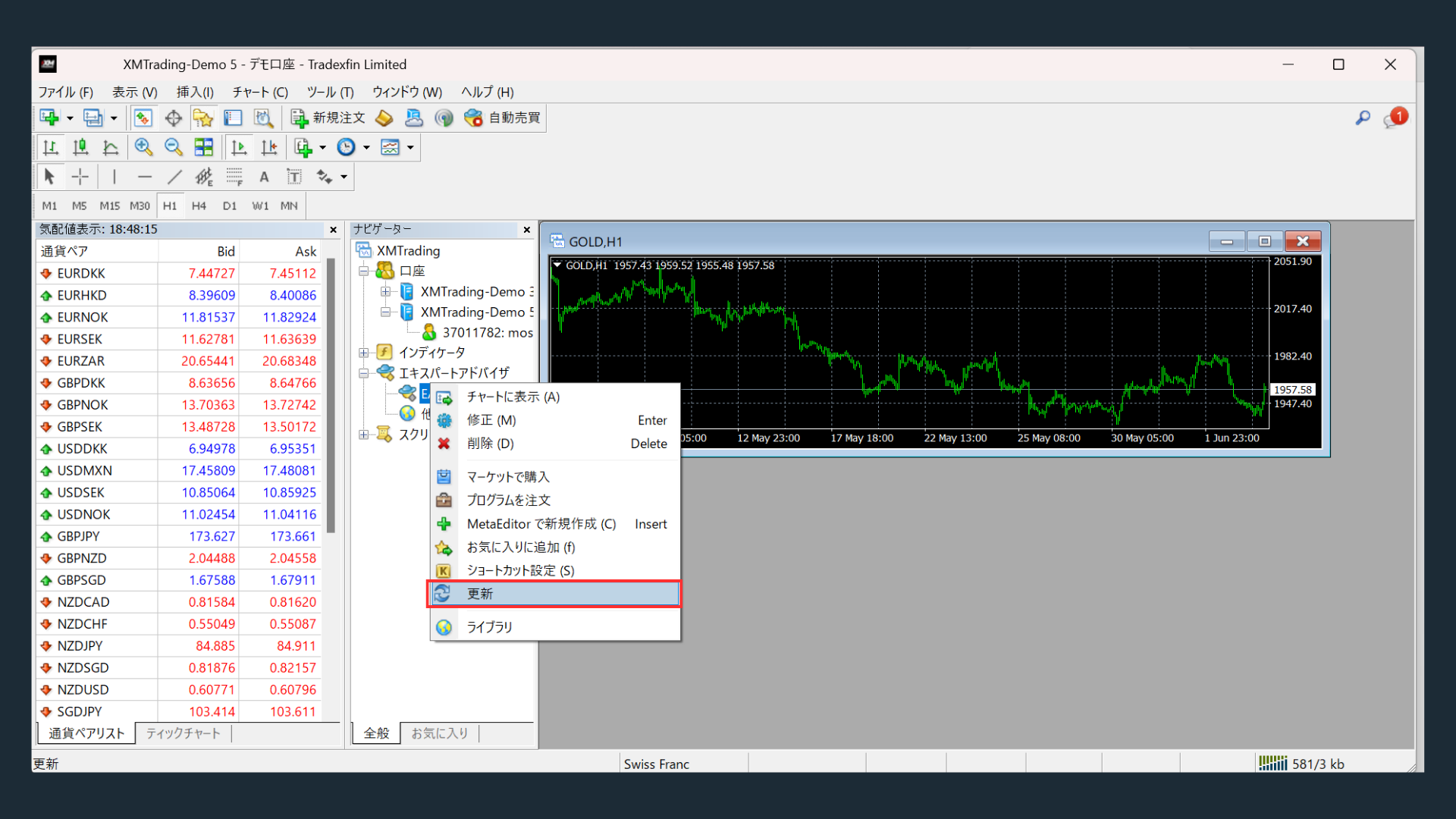1456x819 pixels.
Task: Open the templates dropdown arrow
Action: click(410, 147)
